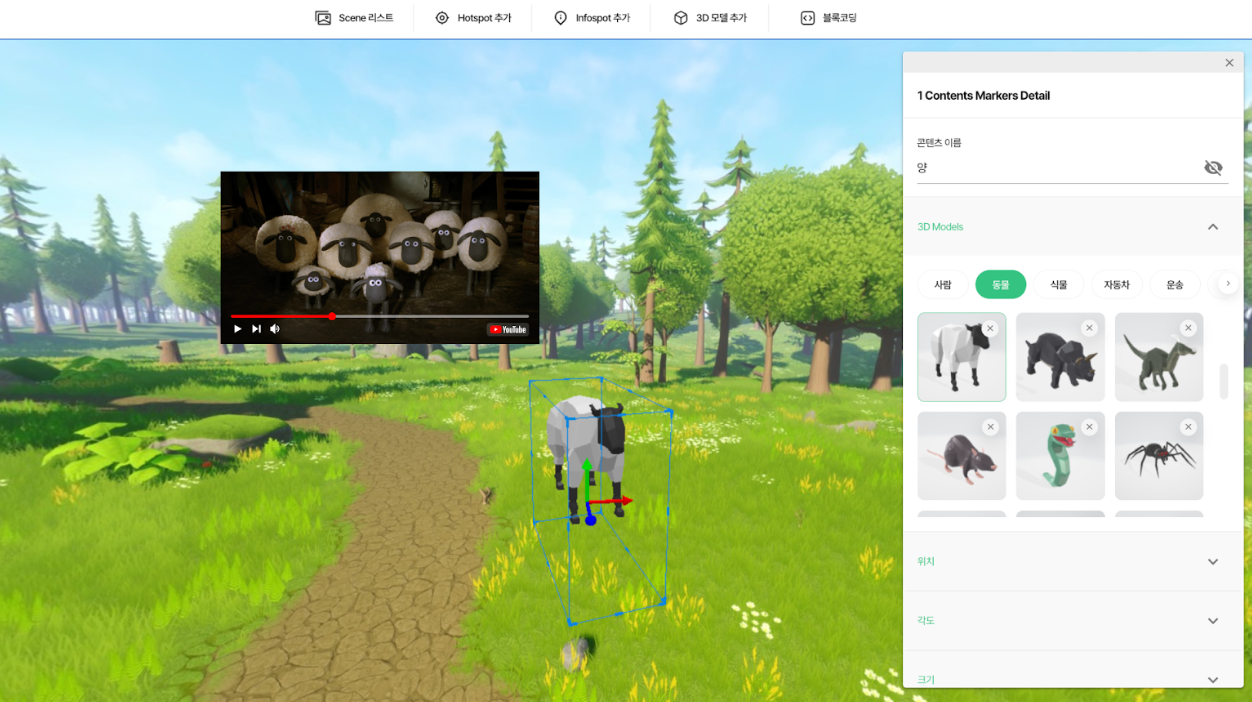The image size is (1252, 702).
Task: Expand the 각도 angle section
Action: point(1072,621)
